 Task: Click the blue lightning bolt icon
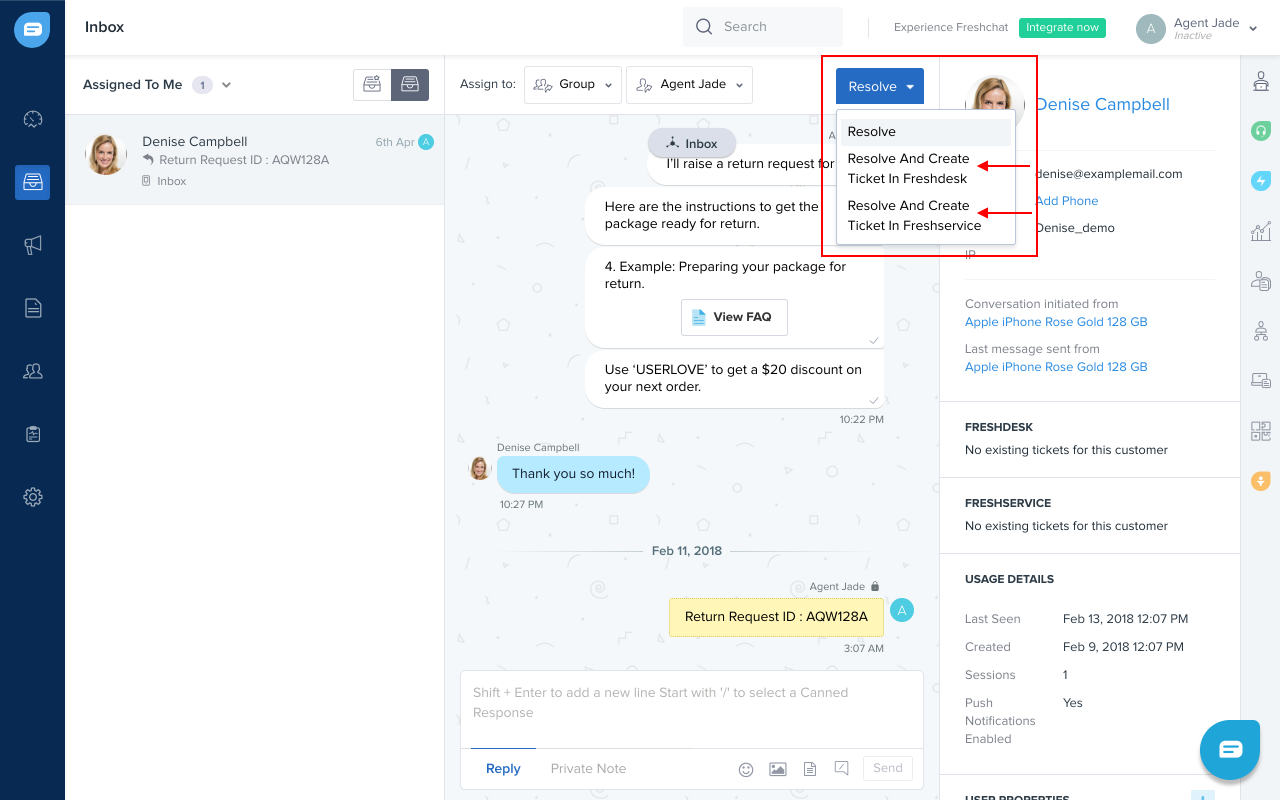(x=1261, y=181)
